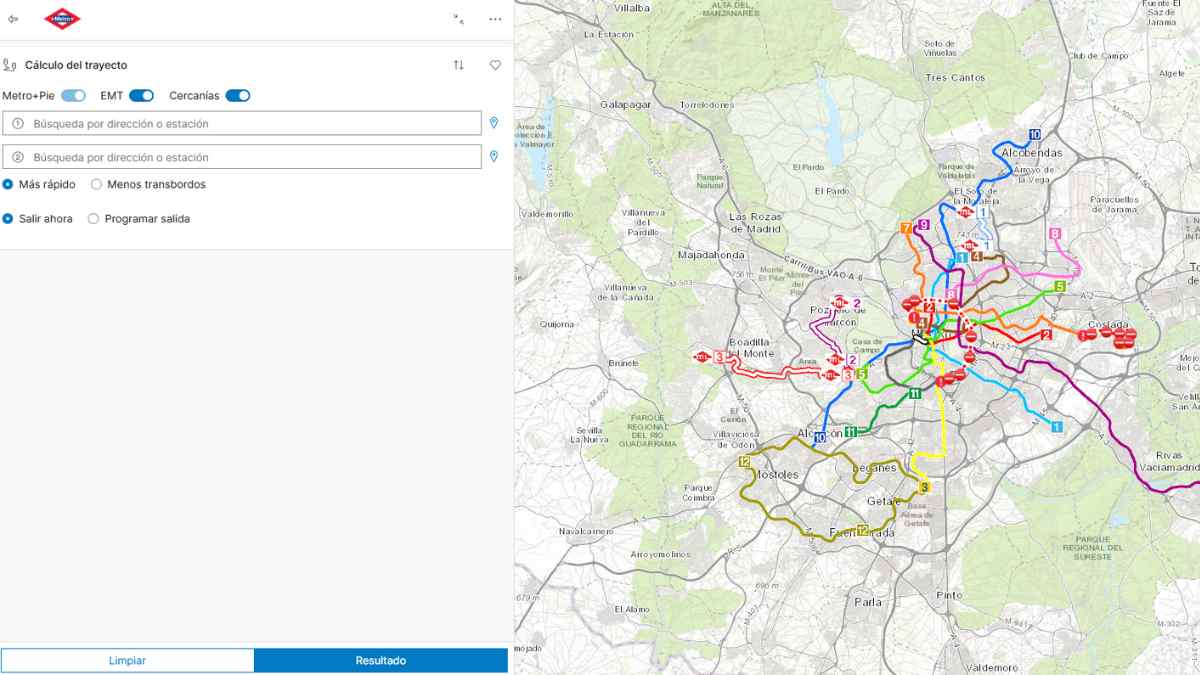The width and height of the screenshot is (1200, 675).
Task: Click the destination search input field
Action: 240,156
